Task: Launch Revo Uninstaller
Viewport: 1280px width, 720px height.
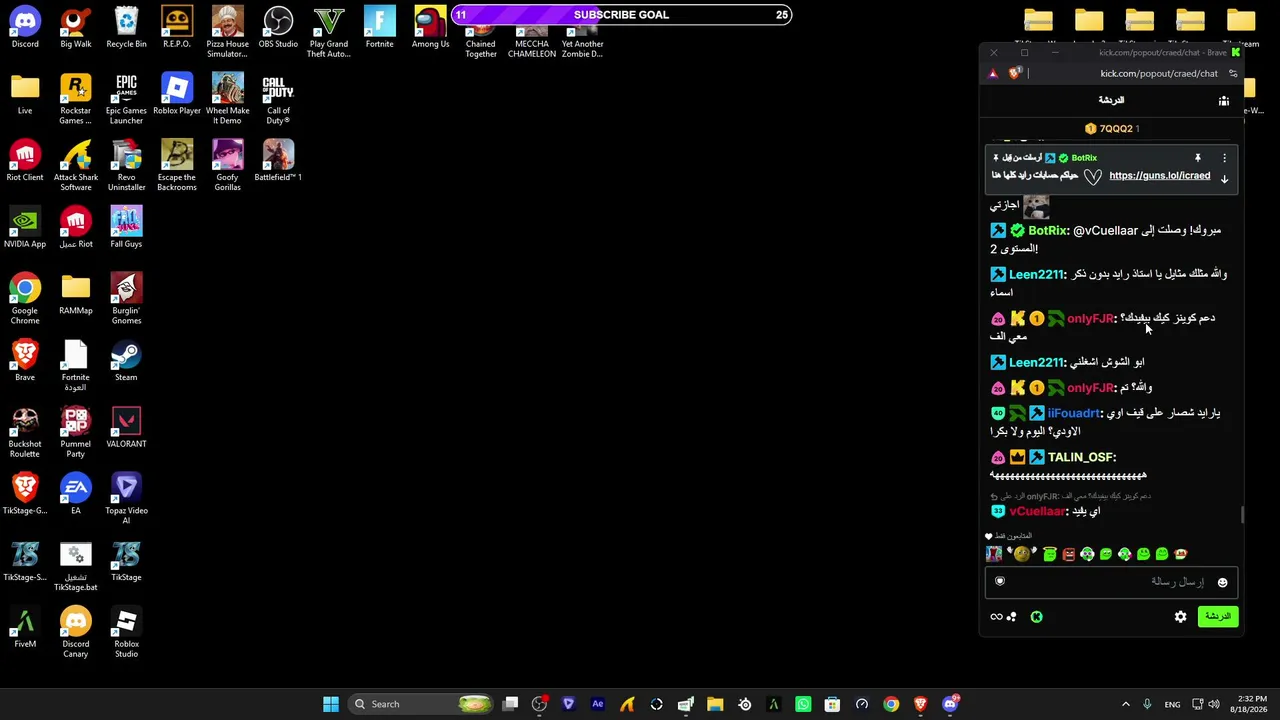Action: tap(126, 166)
